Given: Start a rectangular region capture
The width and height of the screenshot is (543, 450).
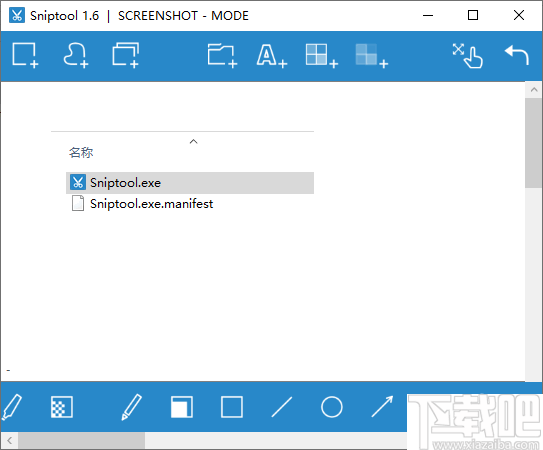Looking at the screenshot, I should [25, 55].
